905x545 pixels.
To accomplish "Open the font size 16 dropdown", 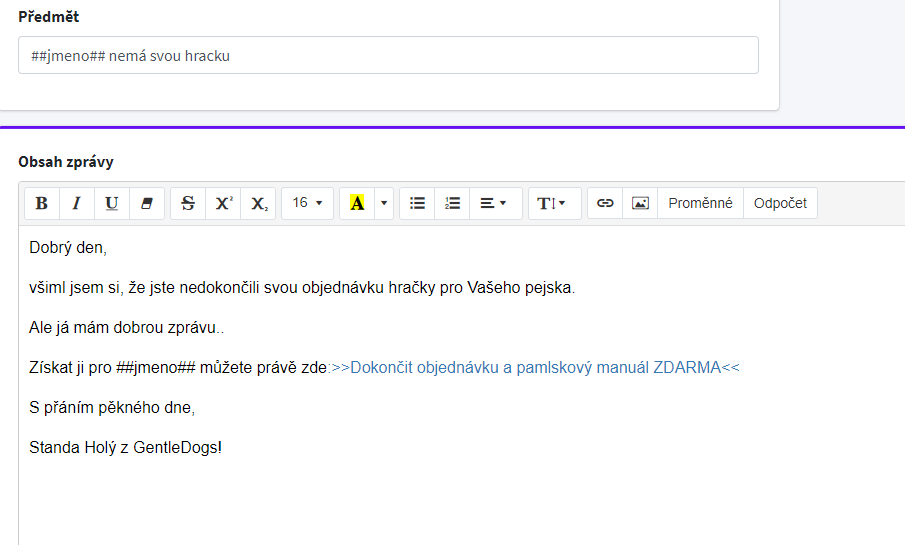I will [308, 203].
